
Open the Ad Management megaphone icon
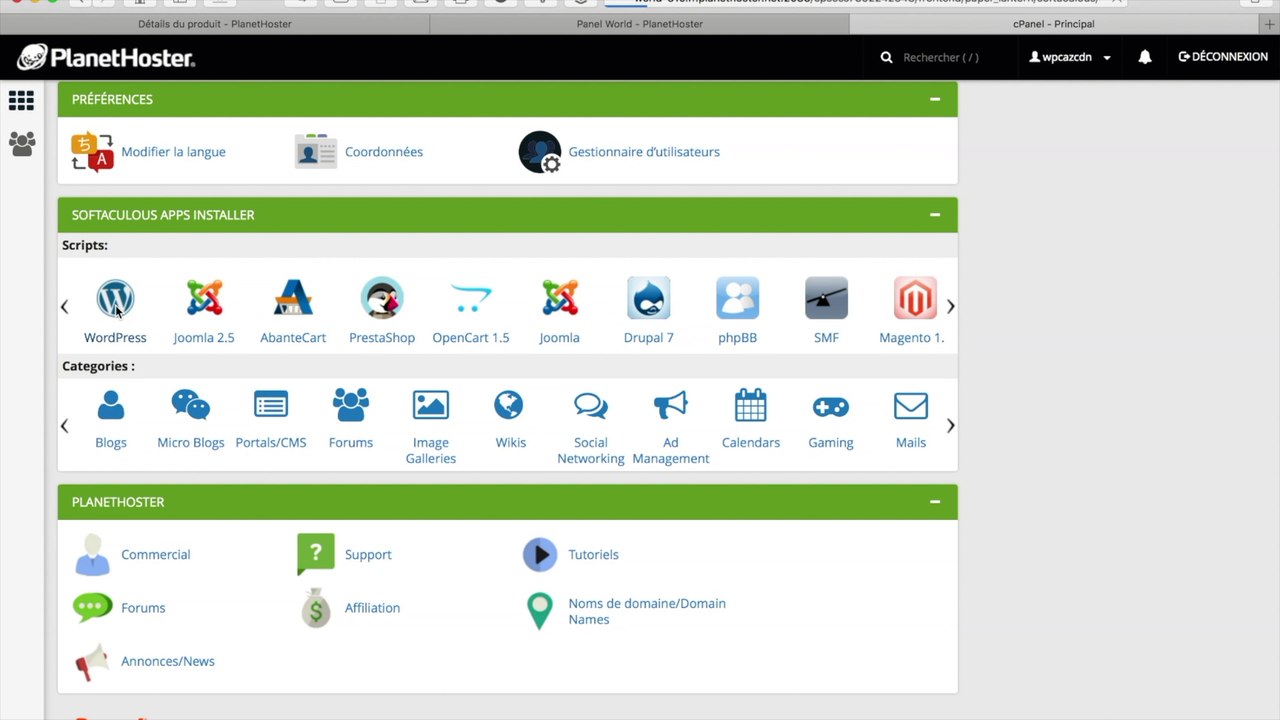671,405
